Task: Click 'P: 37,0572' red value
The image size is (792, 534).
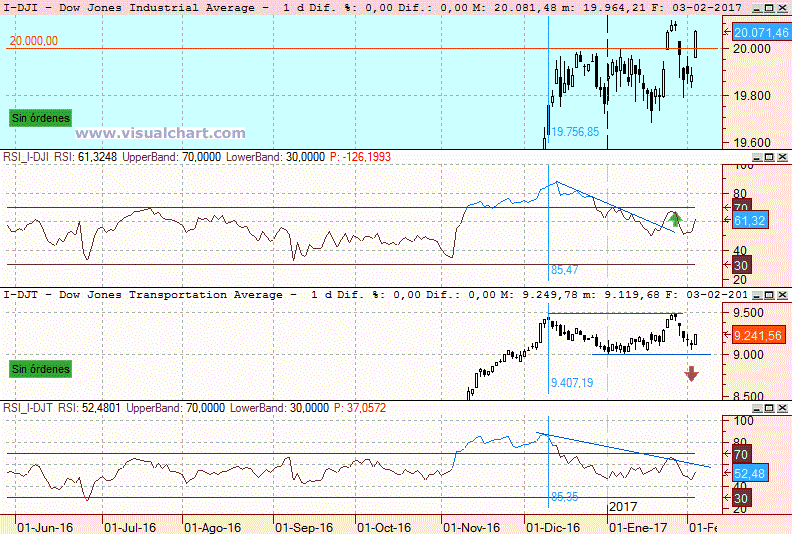Action: (360, 408)
